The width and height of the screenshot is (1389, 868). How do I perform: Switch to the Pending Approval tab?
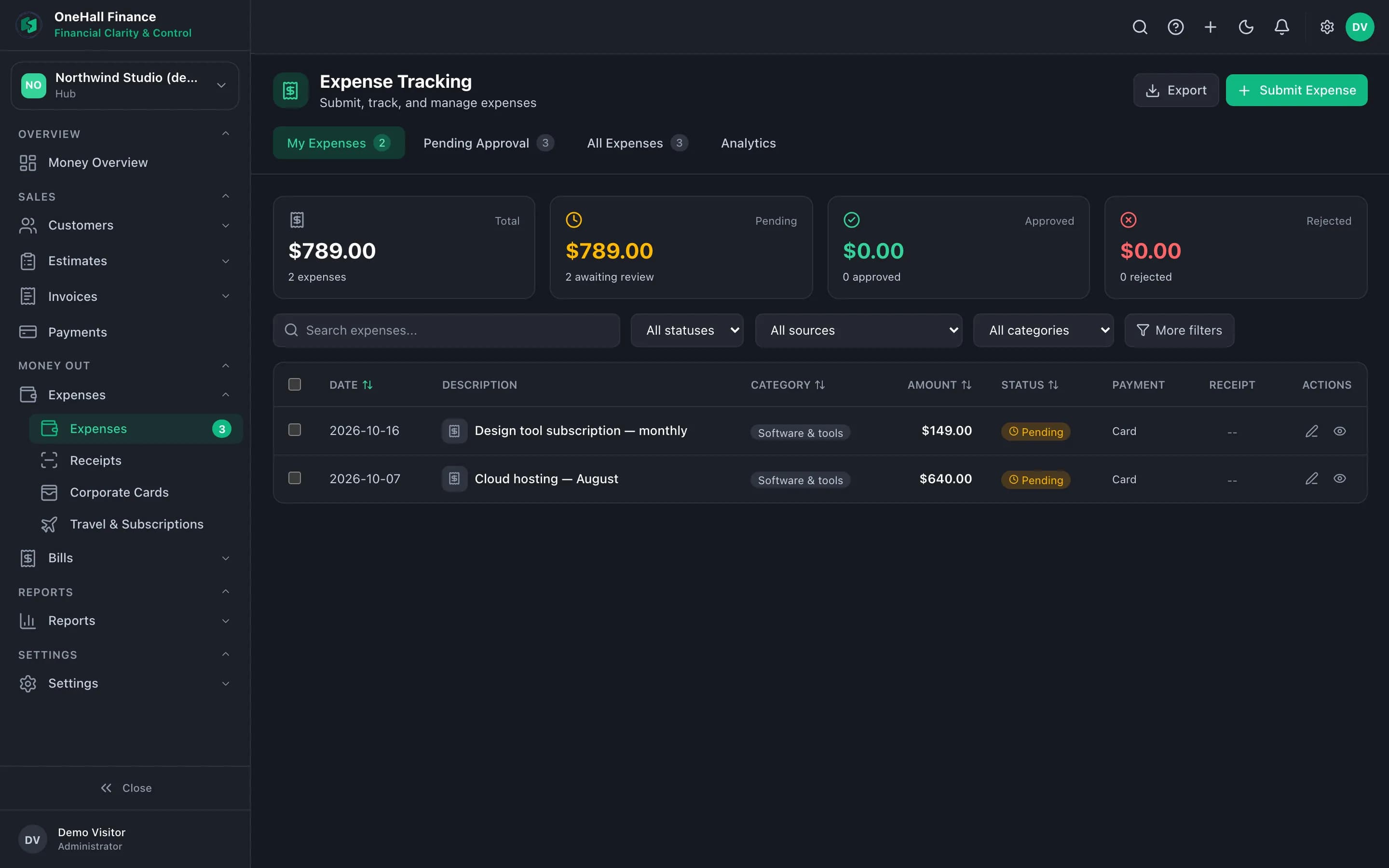point(489,143)
